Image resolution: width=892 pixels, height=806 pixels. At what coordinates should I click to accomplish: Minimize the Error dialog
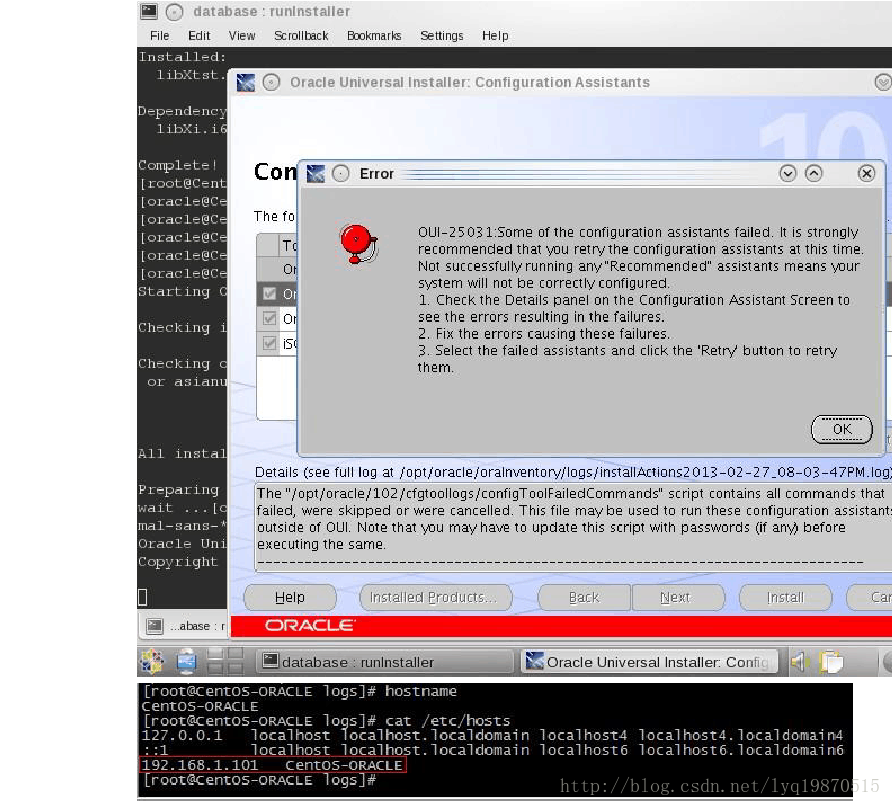[x=788, y=173]
